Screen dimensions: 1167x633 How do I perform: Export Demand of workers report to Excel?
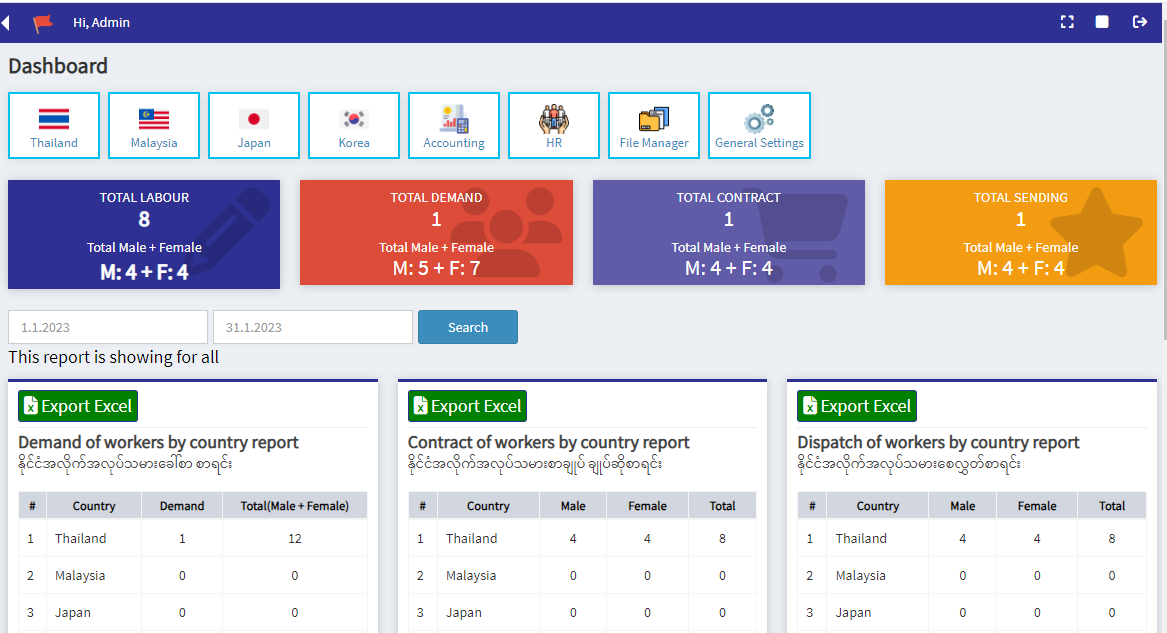(x=78, y=406)
